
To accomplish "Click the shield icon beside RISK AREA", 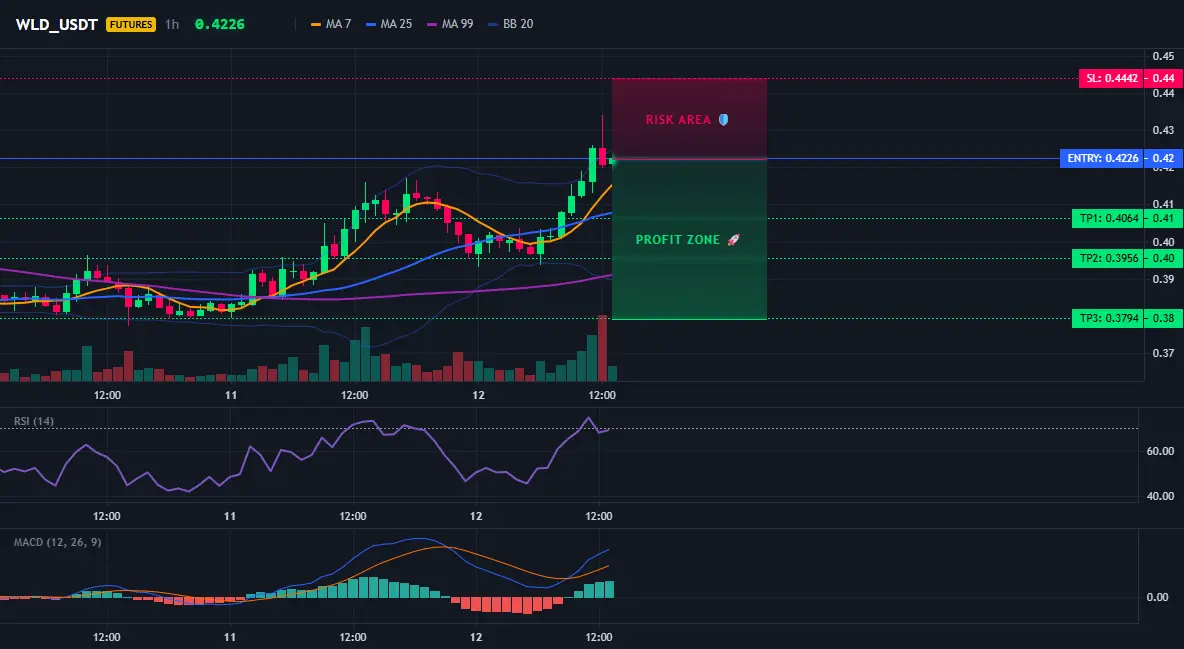I will click(723, 119).
